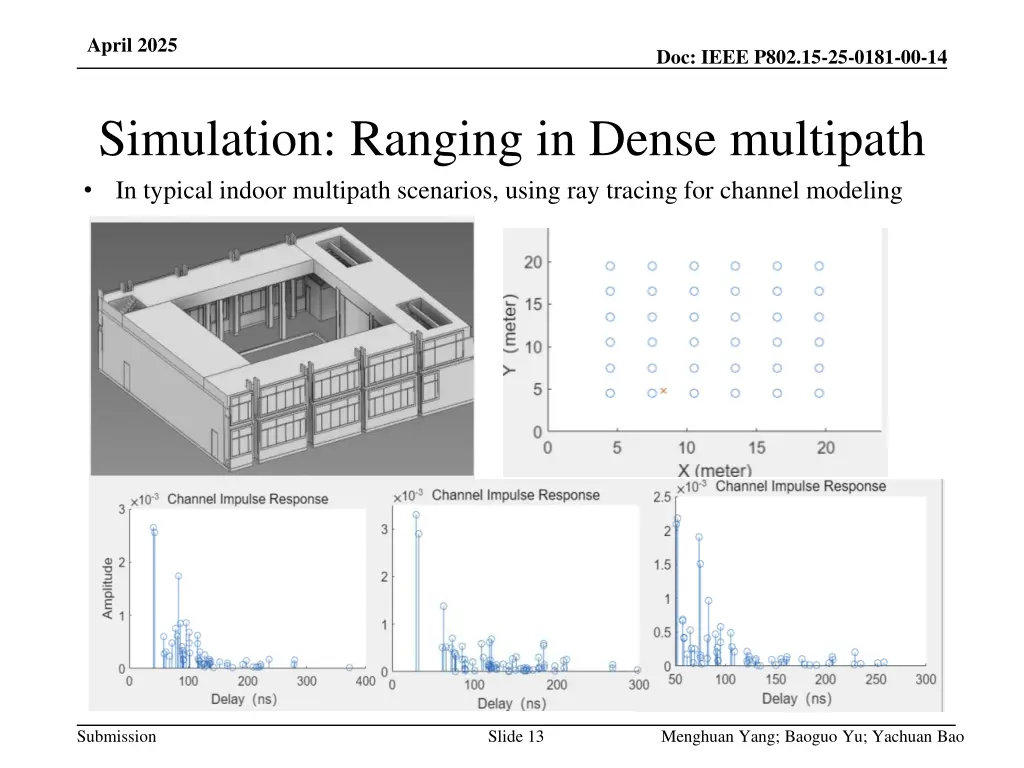The width and height of the screenshot is (1024, 768).
Task: Click the impulse response plot with delay axis starting at 50
Action: [795, 593]
